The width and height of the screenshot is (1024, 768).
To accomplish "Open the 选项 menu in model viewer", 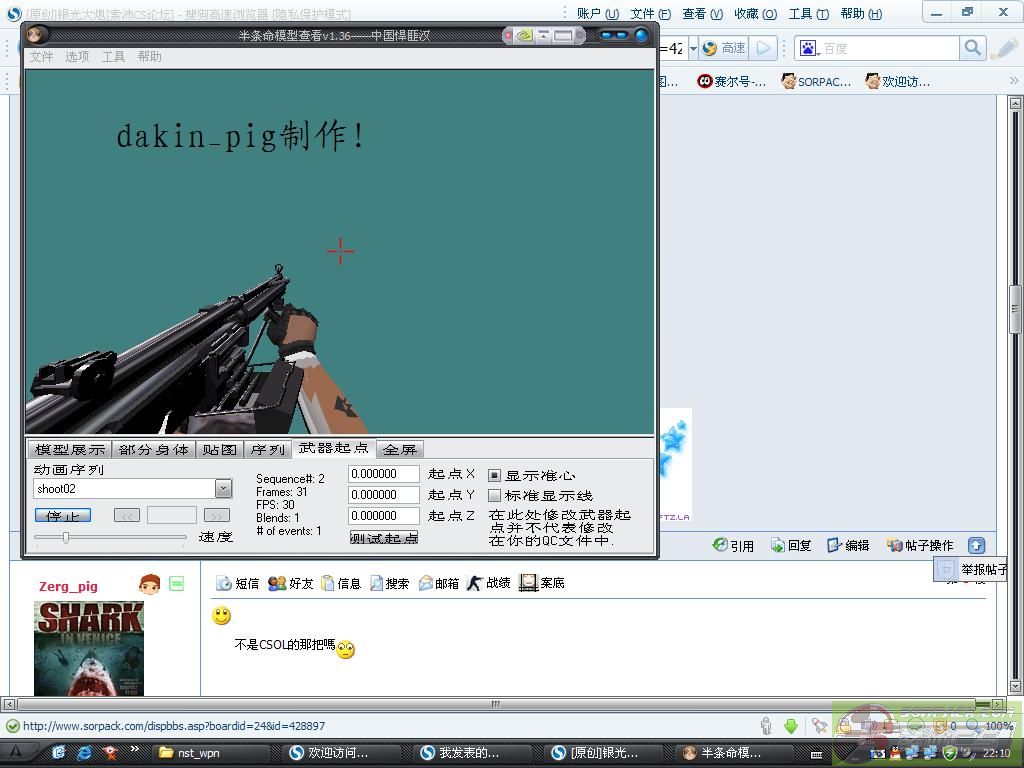I will click(x=77, y=57).
